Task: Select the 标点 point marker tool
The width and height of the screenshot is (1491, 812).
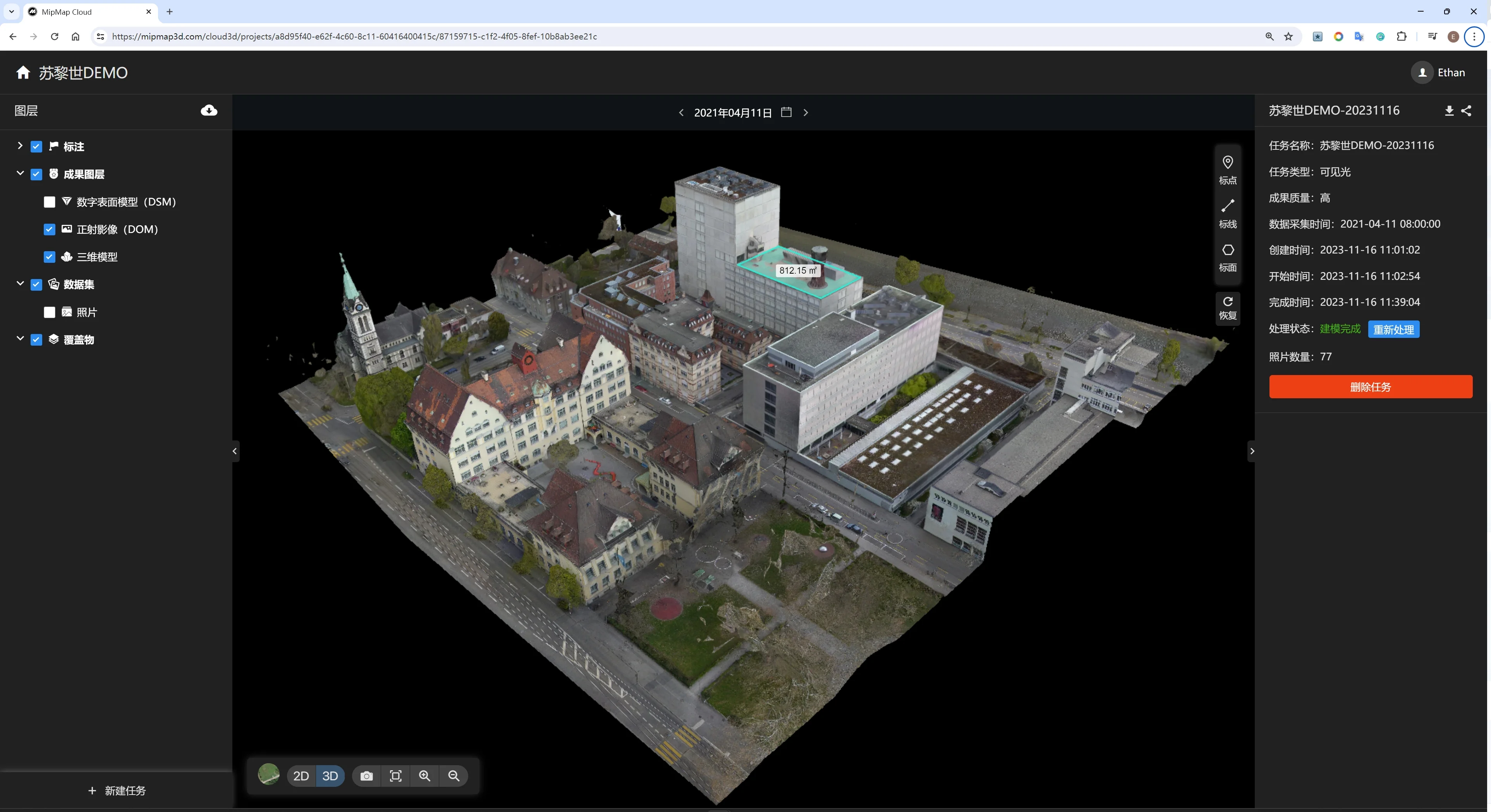Action: [x=1227, y=169]
